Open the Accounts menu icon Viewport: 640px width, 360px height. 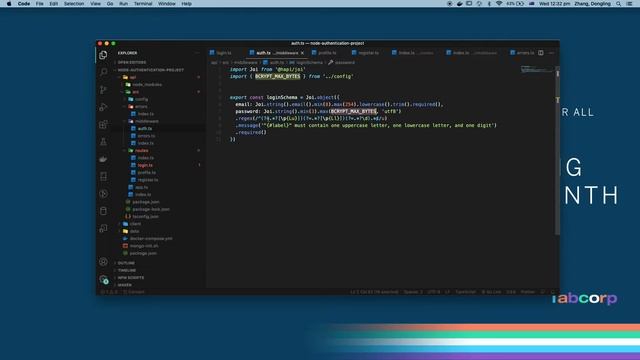pyautogui.click(x=103, y=262)
